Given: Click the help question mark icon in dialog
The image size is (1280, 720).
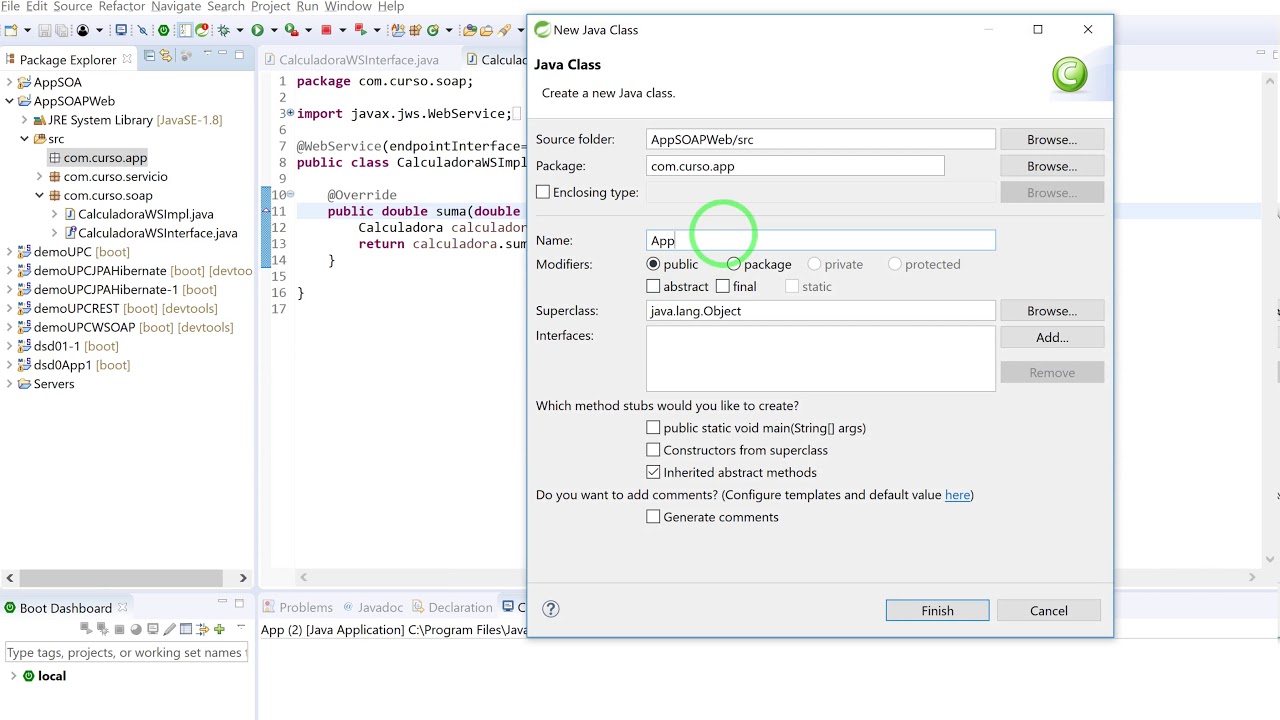Looking at the screenshot, I should tap(551, 609).
